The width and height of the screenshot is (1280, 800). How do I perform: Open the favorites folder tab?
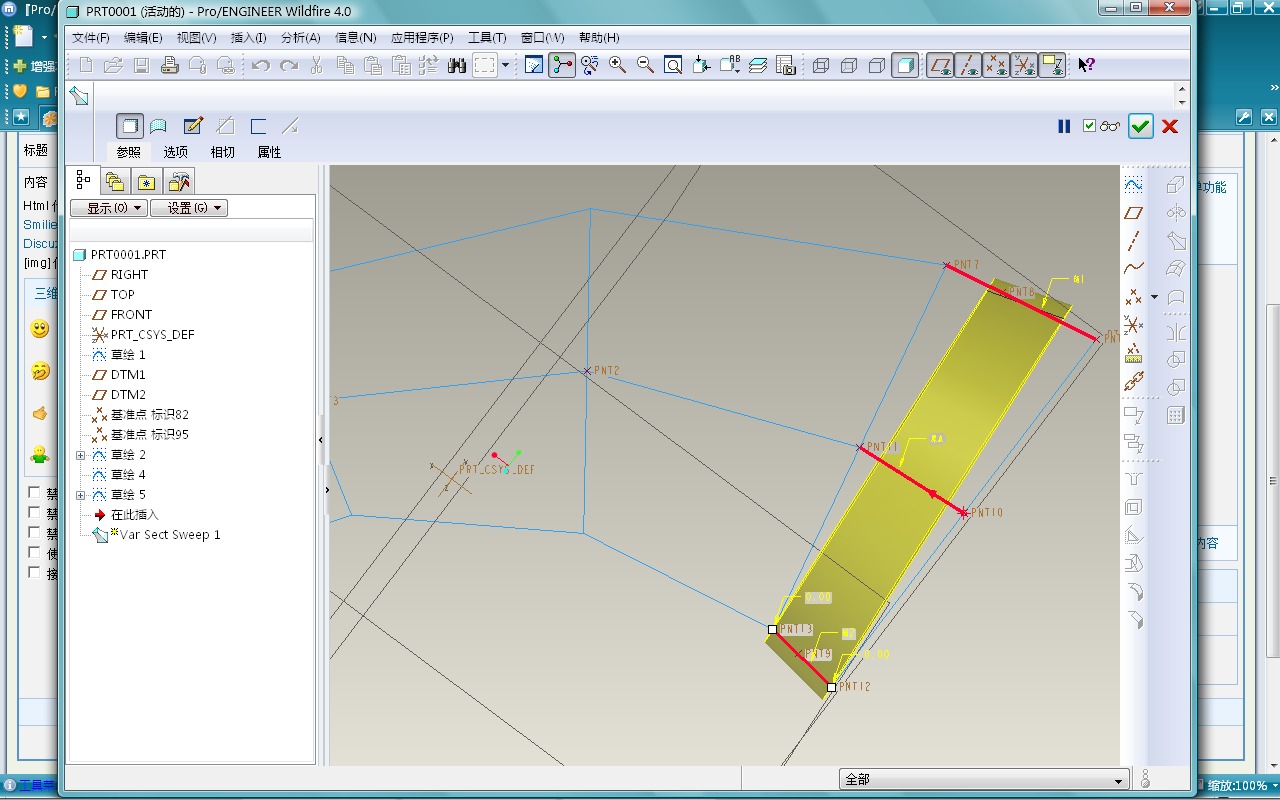coord(147,181)
